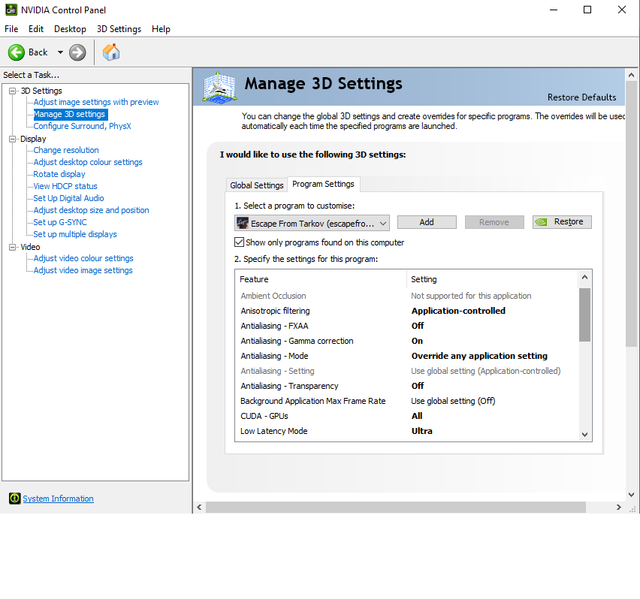Open Rotate display page
This screenshot has height=599, width=640.
click(59, 174)
